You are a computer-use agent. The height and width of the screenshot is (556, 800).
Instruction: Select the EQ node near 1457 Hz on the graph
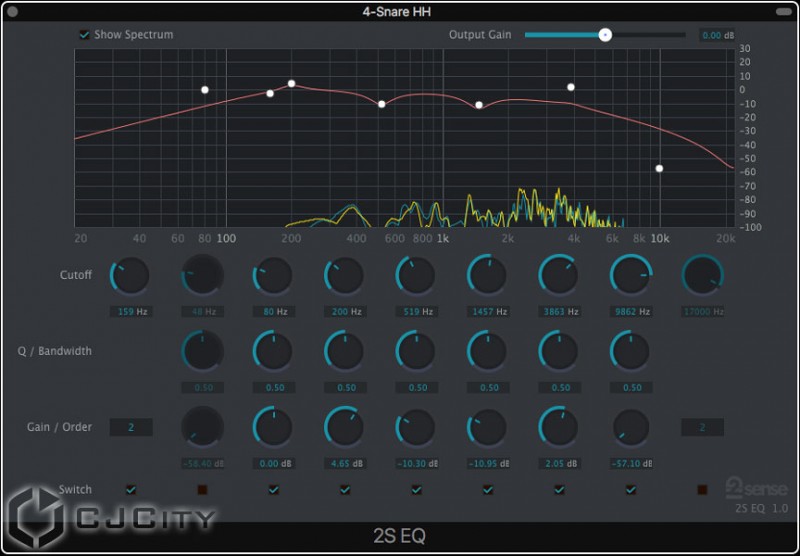tap(479, 105)
